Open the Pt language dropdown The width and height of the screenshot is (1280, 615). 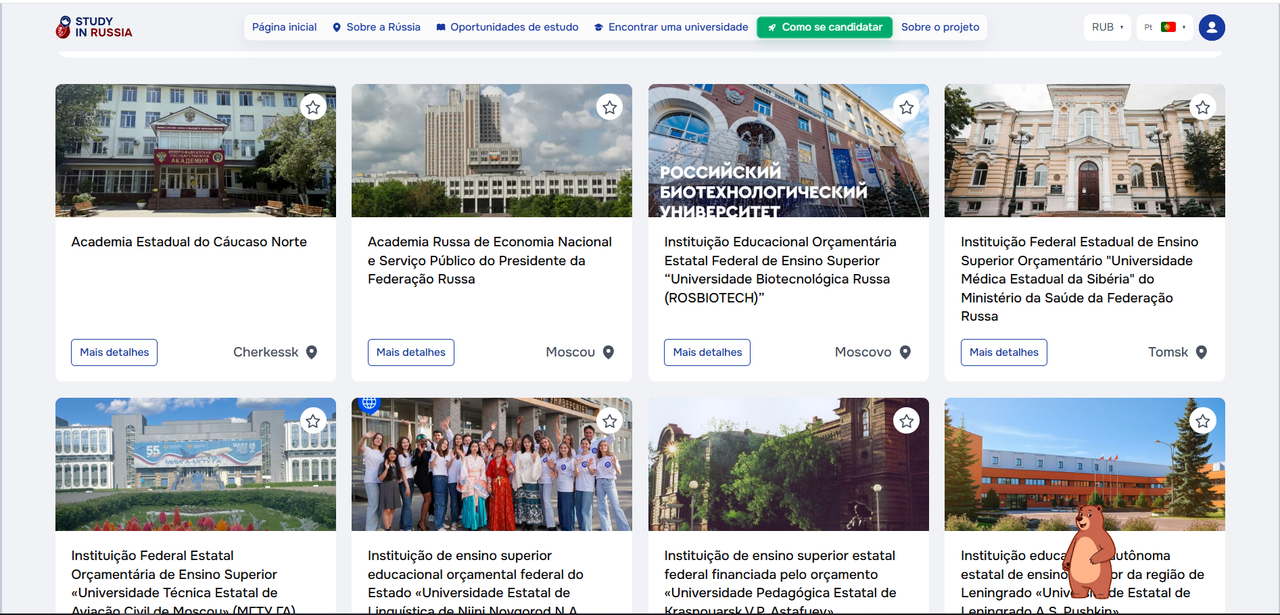pos(1165,27)
